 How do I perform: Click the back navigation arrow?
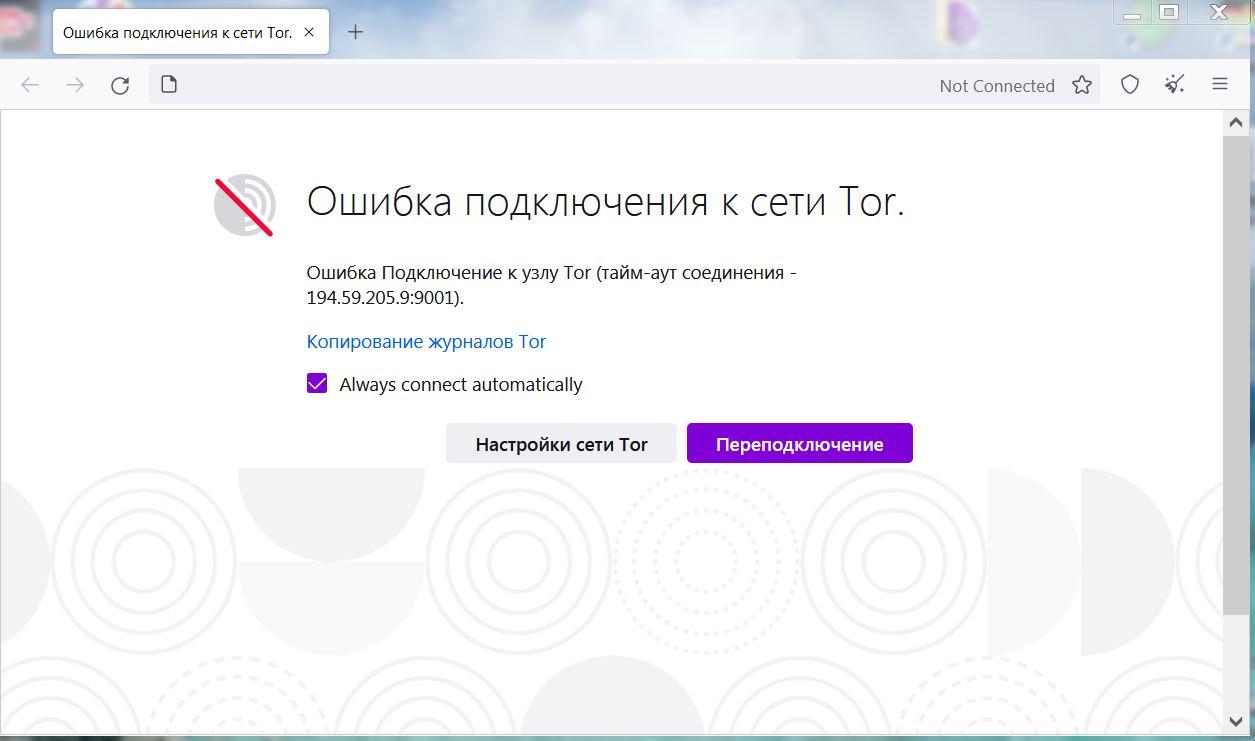[30, 85]
